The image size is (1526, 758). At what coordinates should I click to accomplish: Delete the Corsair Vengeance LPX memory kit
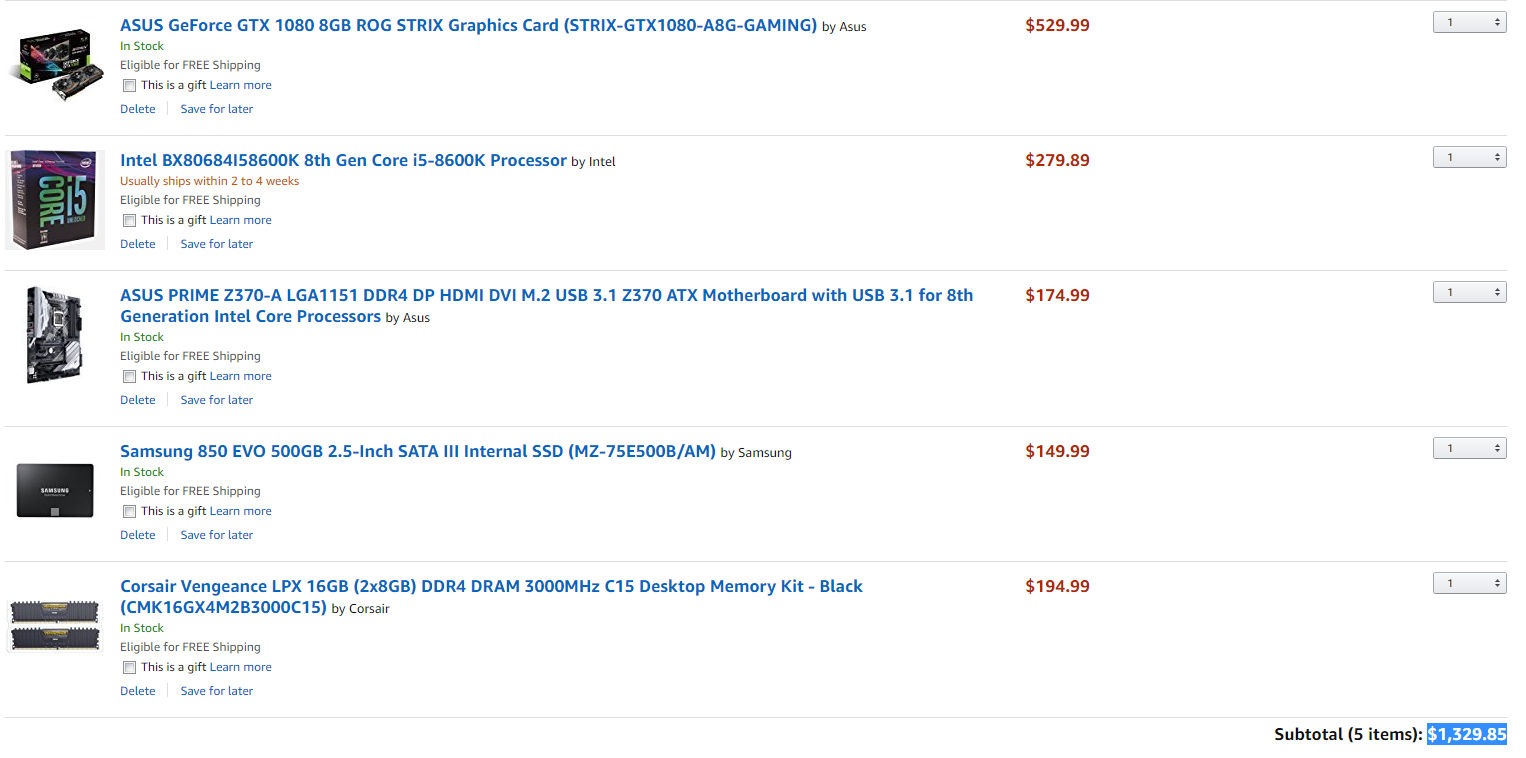[x=138, y=691]
